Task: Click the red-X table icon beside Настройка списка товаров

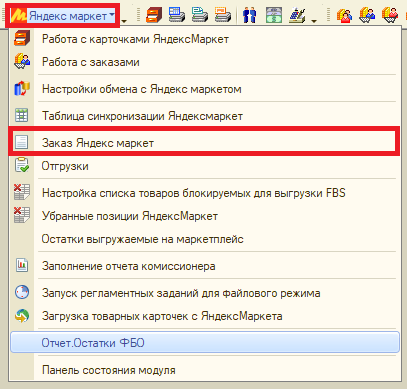Action: point(22,192)
